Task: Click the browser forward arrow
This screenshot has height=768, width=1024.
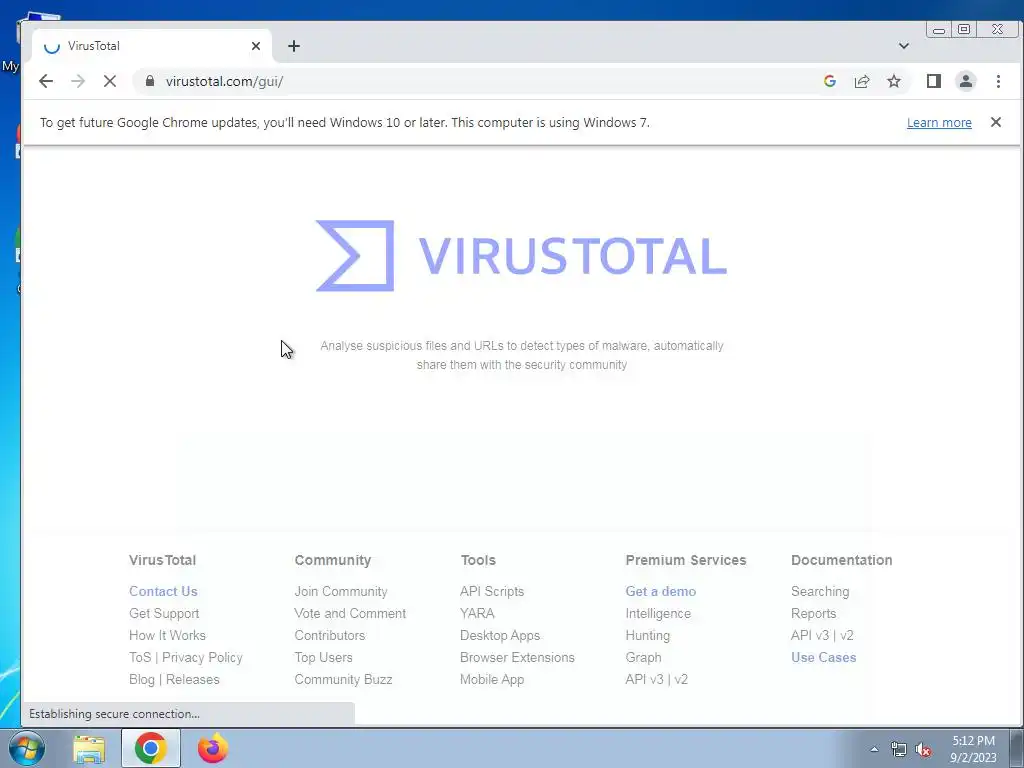Action: click(78, 81)
